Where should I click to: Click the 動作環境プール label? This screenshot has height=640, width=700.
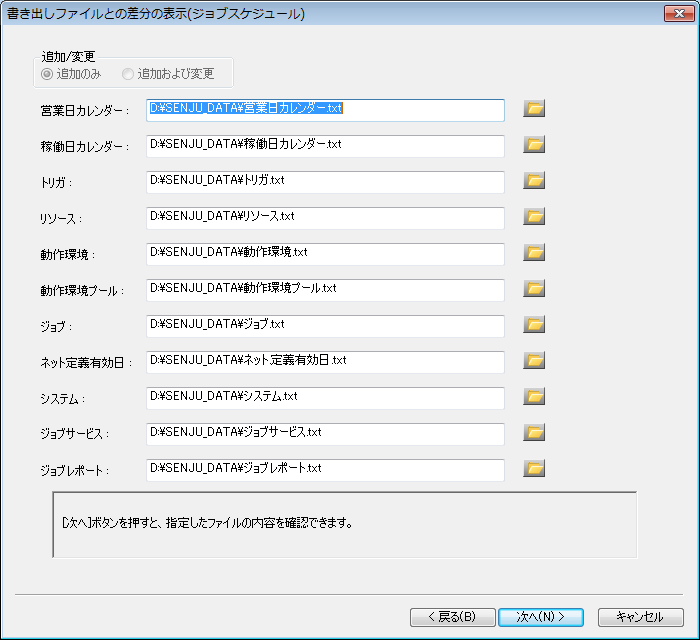point(82,291)
